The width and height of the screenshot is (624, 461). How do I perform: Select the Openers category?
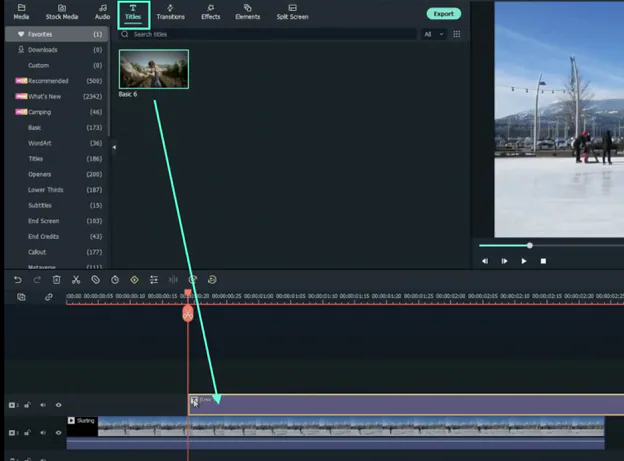[x=56, y=174]
